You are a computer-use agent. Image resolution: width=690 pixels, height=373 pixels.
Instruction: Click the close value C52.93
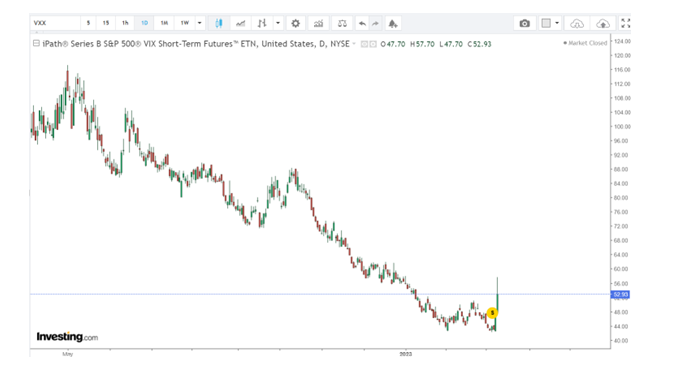tap(480, 44)
